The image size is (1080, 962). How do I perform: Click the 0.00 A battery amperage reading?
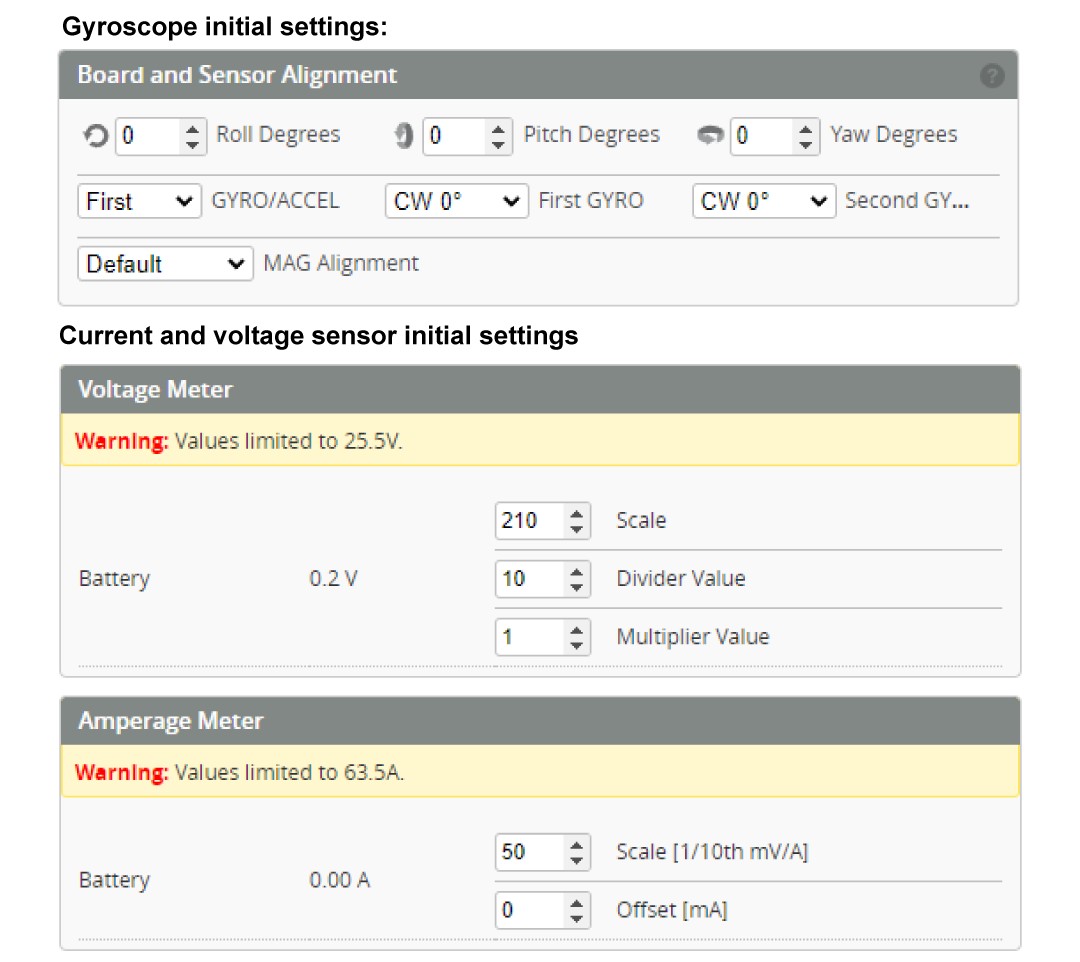click(340, 880)
